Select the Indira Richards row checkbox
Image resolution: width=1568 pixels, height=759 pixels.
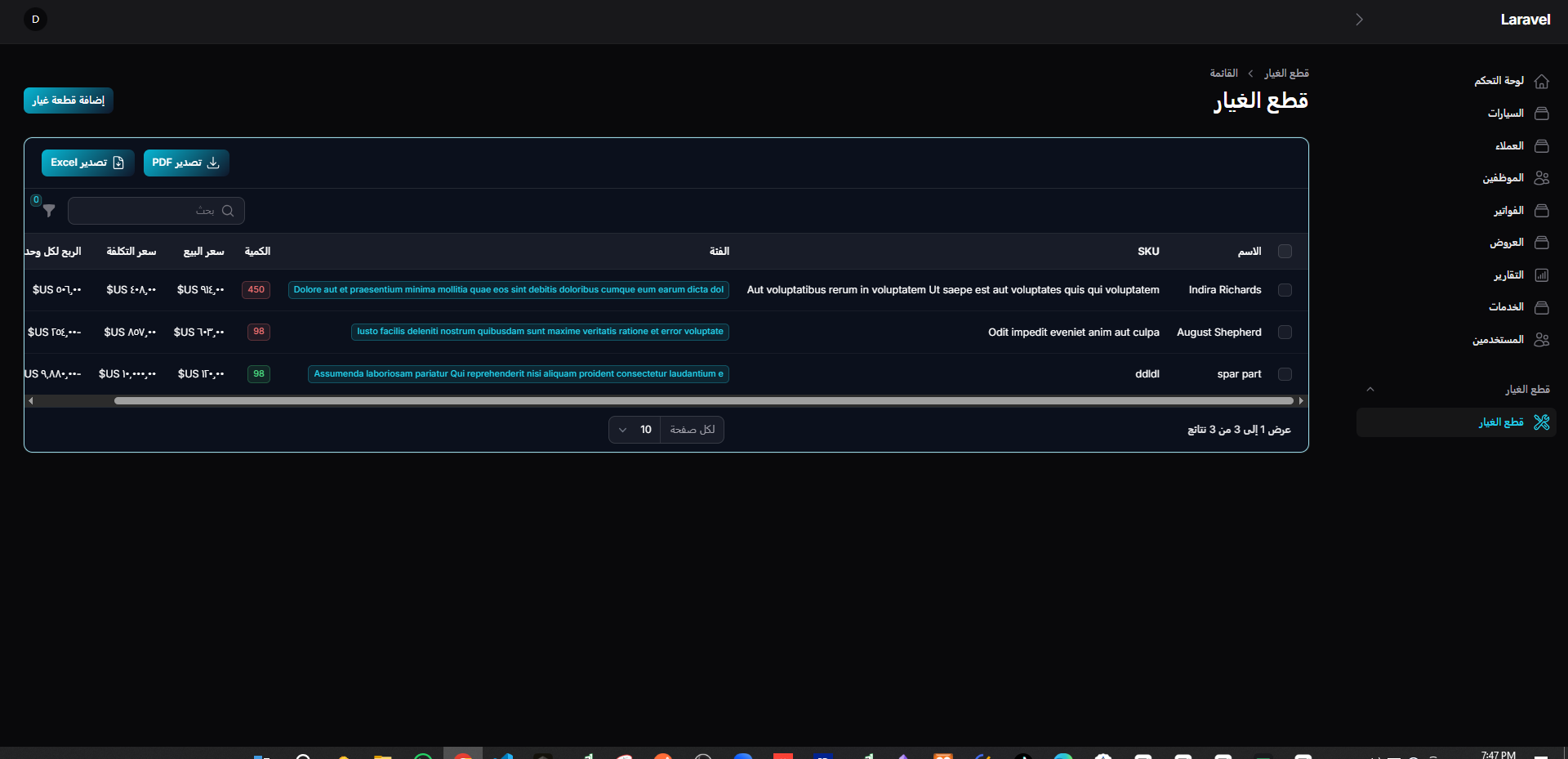[x=1285, y=290]
